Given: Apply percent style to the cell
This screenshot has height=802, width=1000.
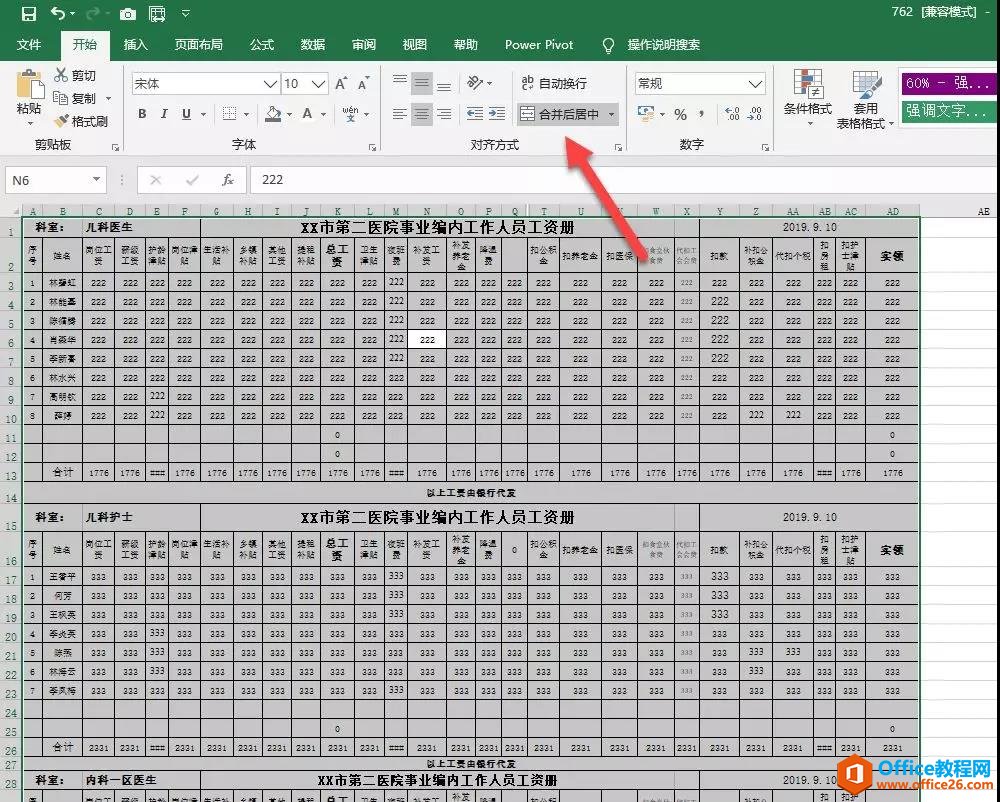Looking at the screenshot, I should (680, 114).
